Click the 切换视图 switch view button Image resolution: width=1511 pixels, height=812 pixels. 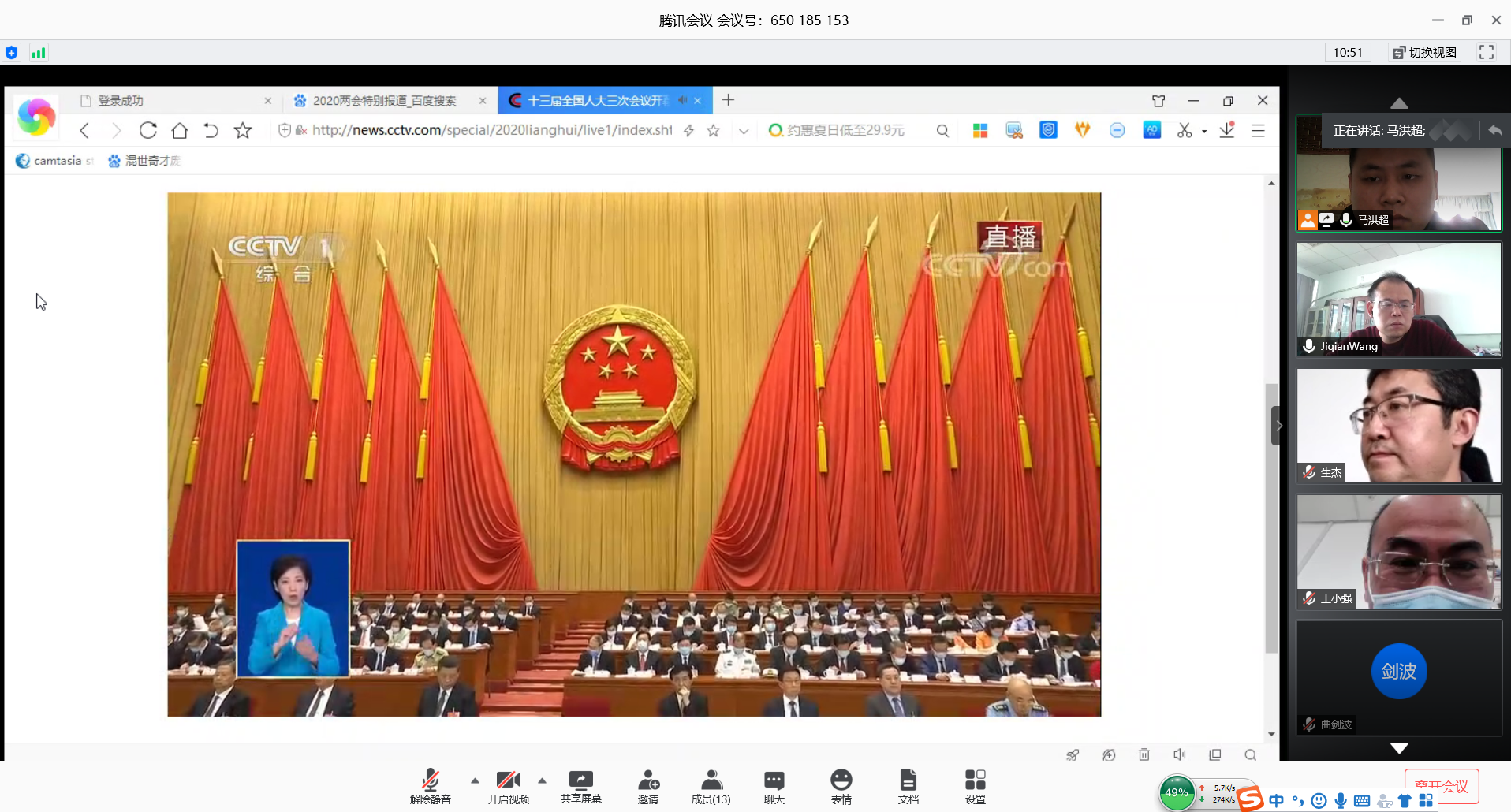1424,52
